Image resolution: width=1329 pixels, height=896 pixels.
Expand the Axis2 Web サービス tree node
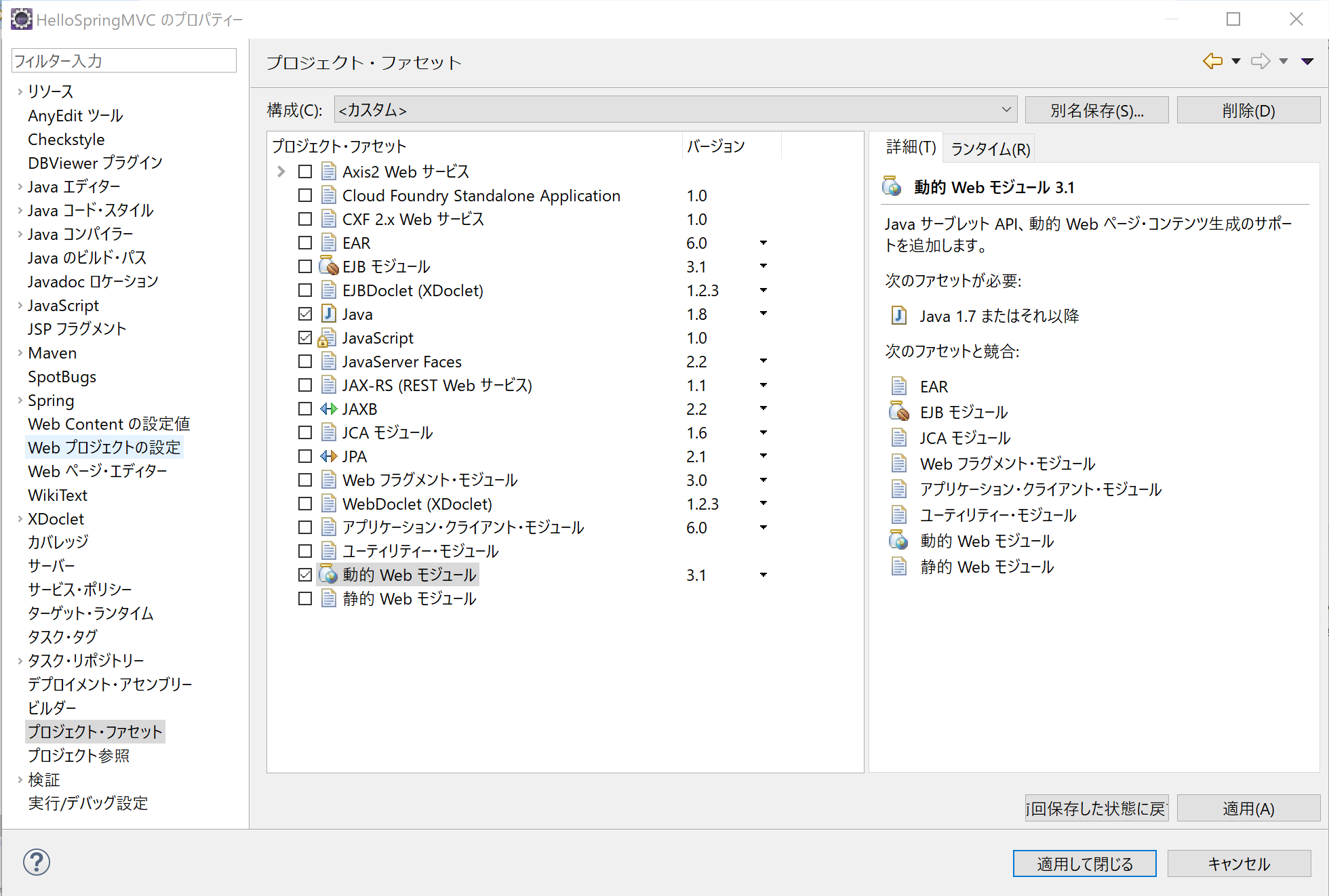click(281, 171)
